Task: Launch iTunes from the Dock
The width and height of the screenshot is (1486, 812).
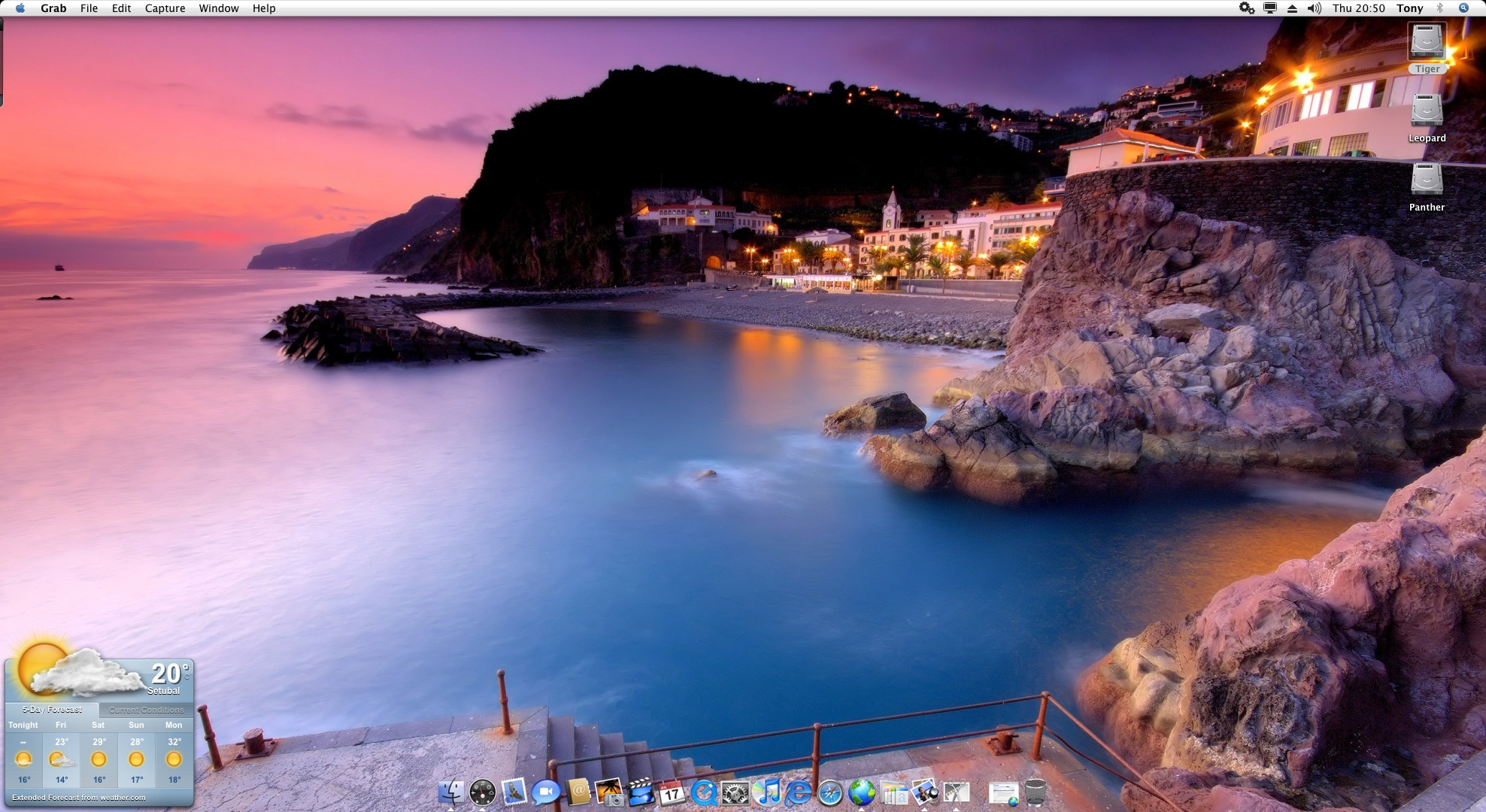Action: tap(766, 792)
